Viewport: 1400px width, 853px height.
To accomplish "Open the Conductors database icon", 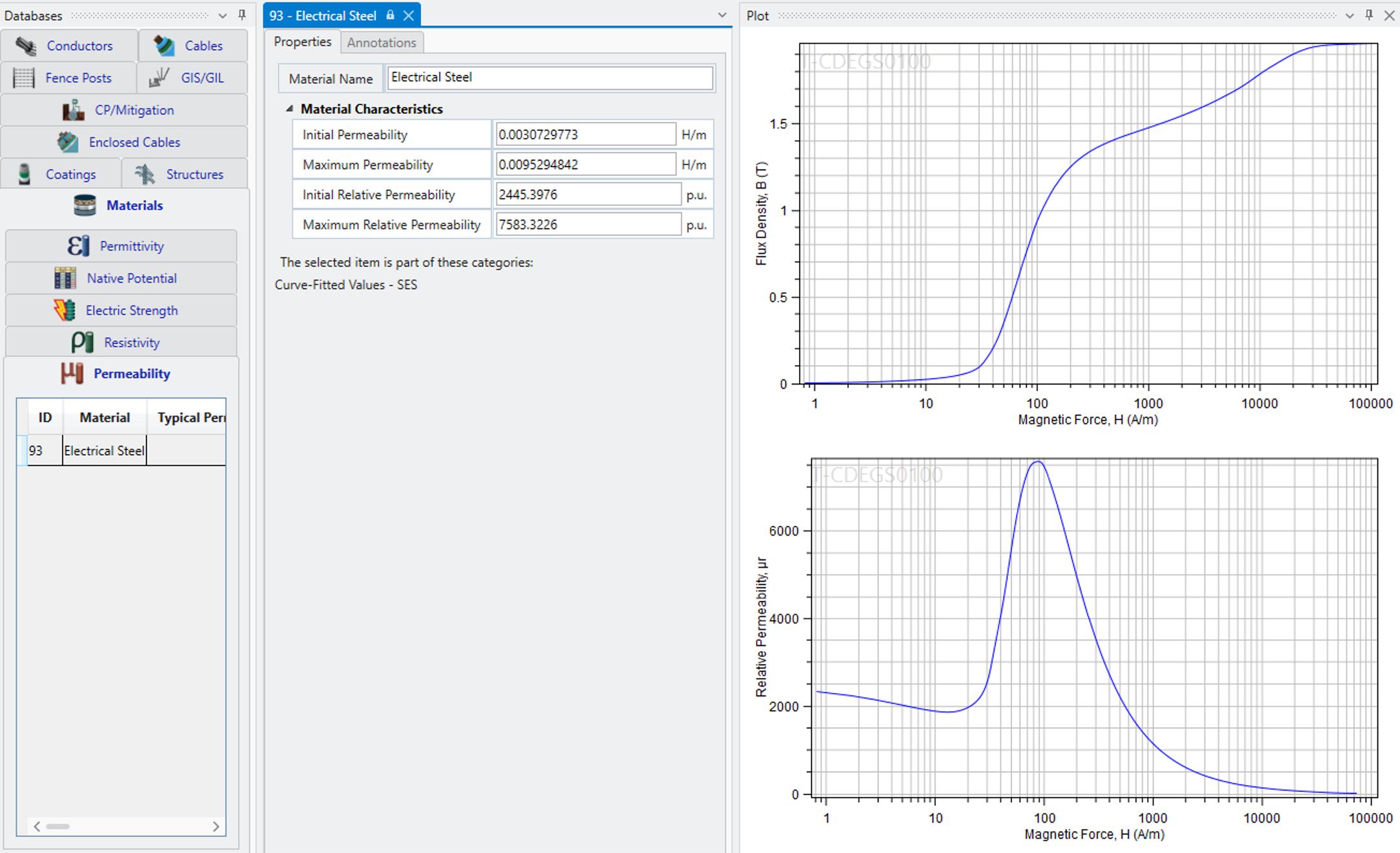I will (26, 46).
